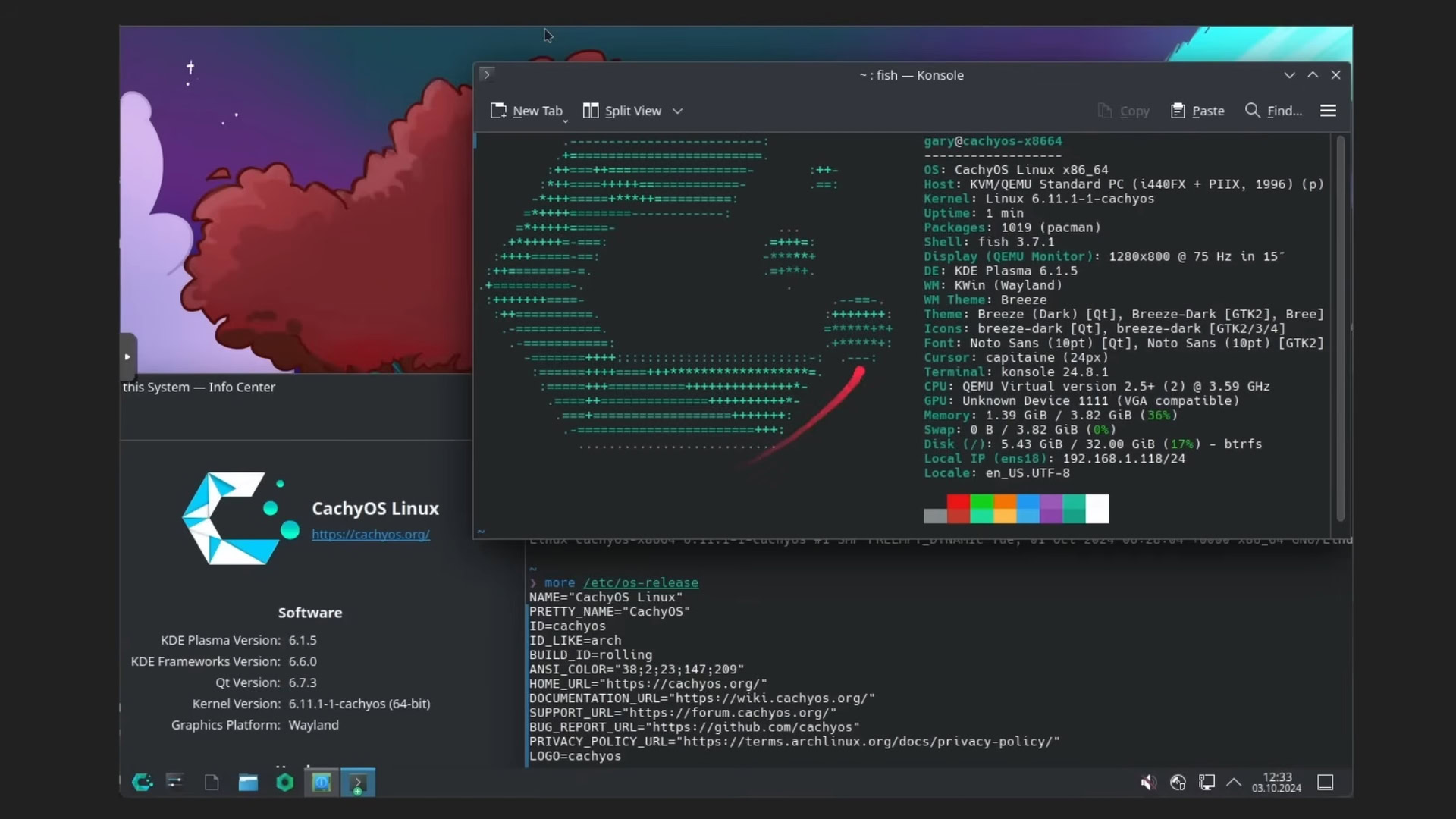Click the New Tab button in Konsole
The width and height of the screenshot is (1456, 819).
527,111
